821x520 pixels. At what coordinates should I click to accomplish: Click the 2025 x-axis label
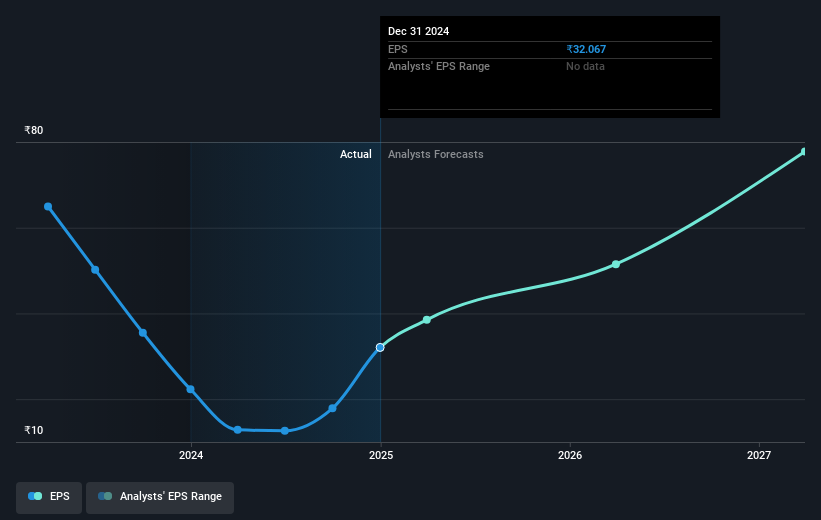pyautogui.click(x=381, y=455)
